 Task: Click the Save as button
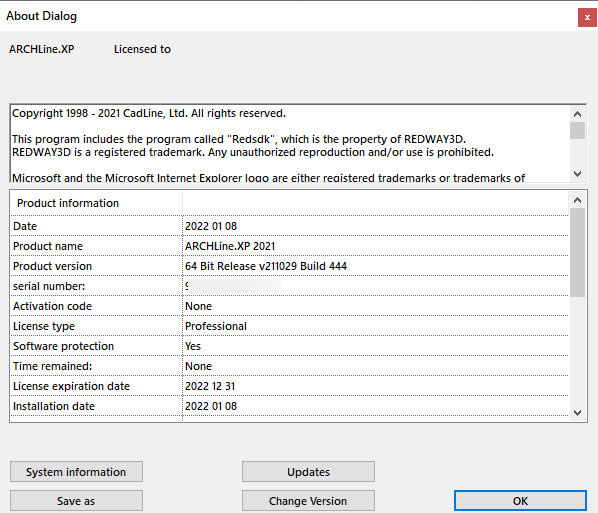coord(76,500)
